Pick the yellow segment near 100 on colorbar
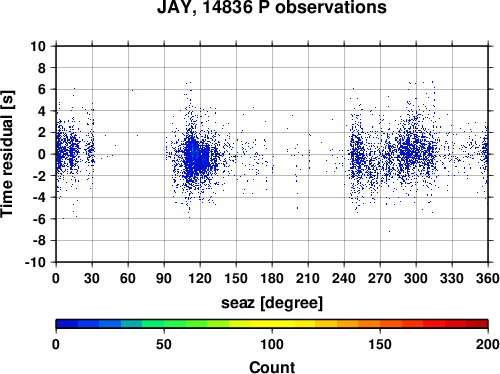 272,324
